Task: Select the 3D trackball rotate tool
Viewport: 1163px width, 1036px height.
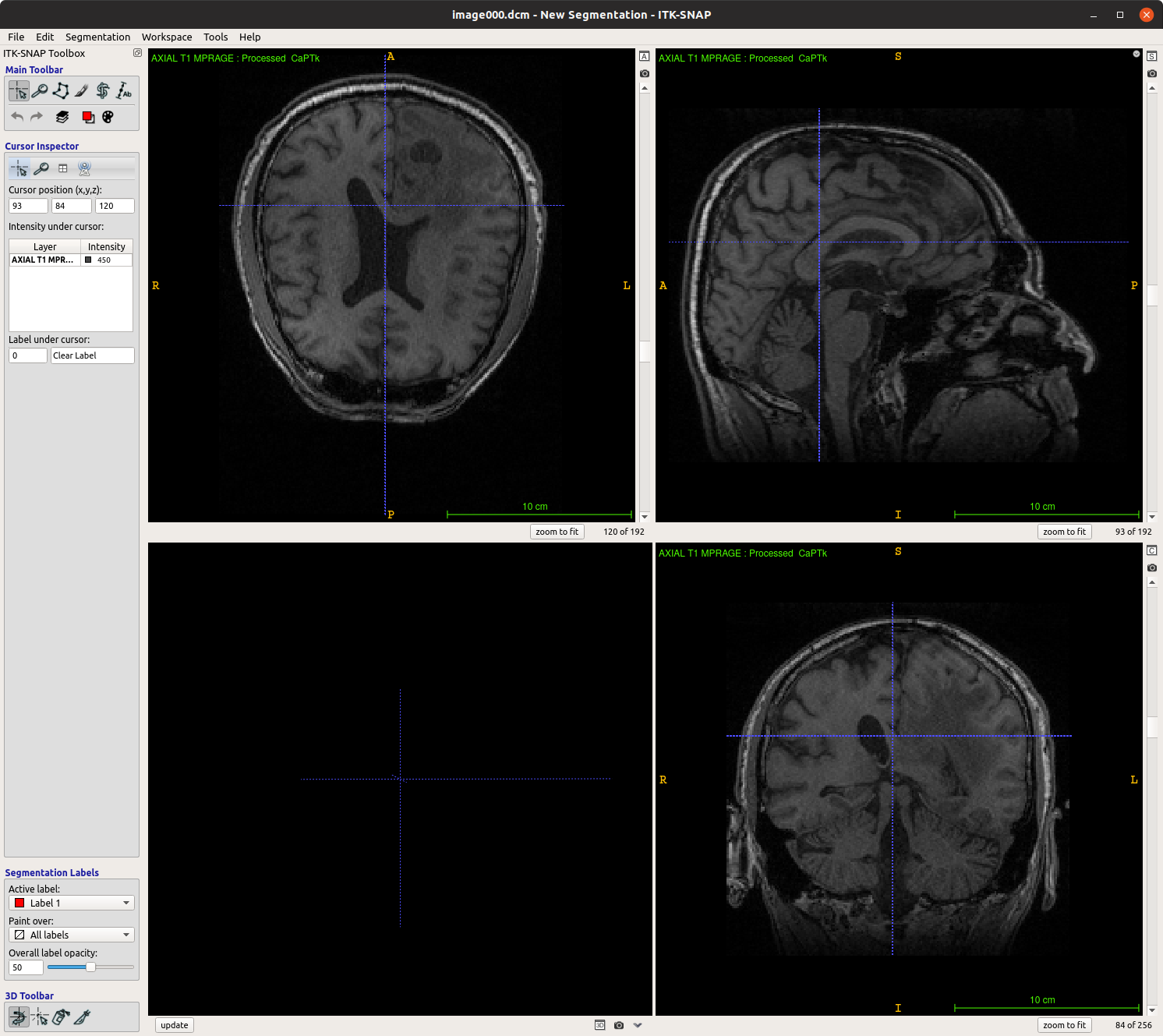Action: (x=19, y=1017)
